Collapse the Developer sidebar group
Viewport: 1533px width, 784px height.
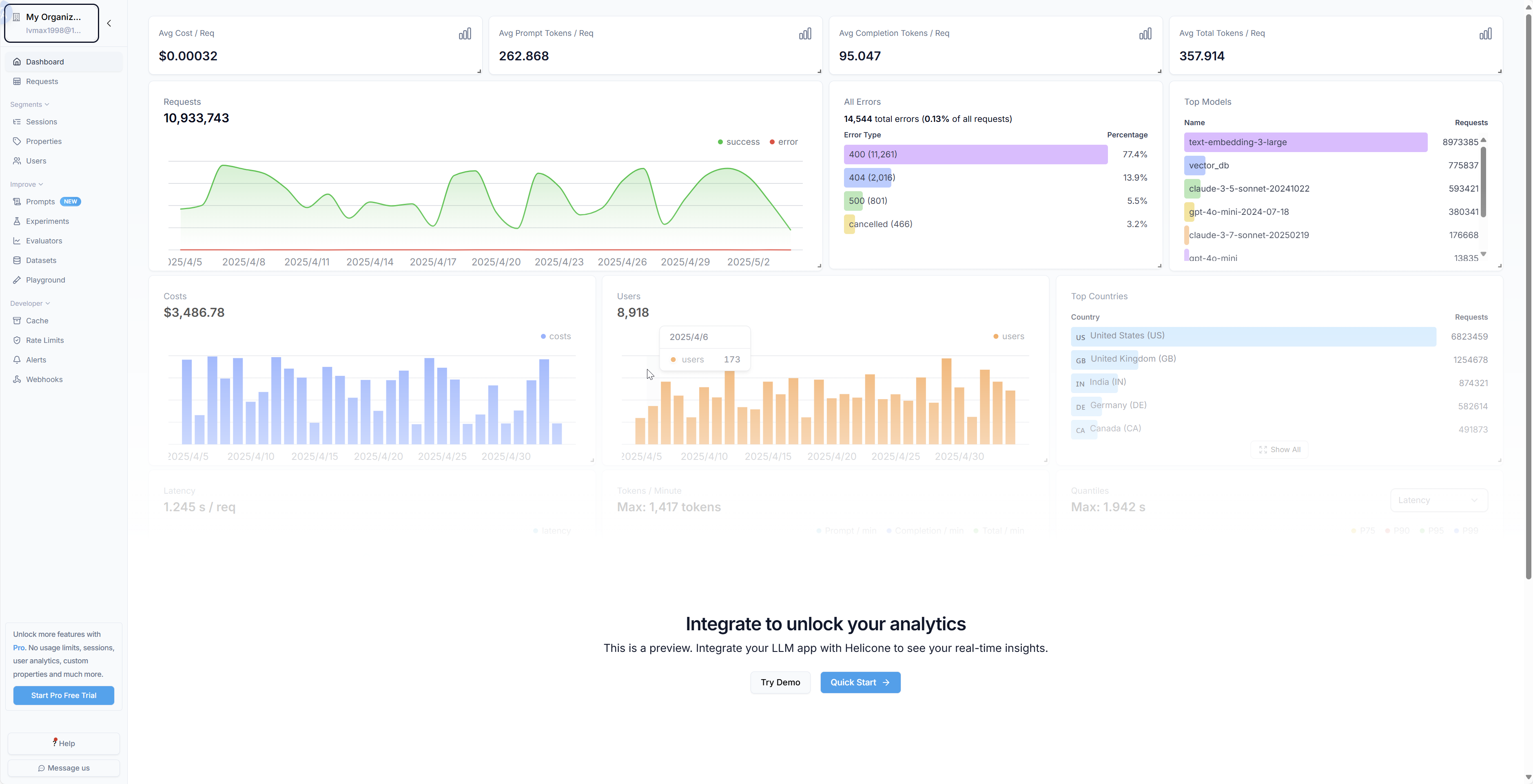pos(30,303)
